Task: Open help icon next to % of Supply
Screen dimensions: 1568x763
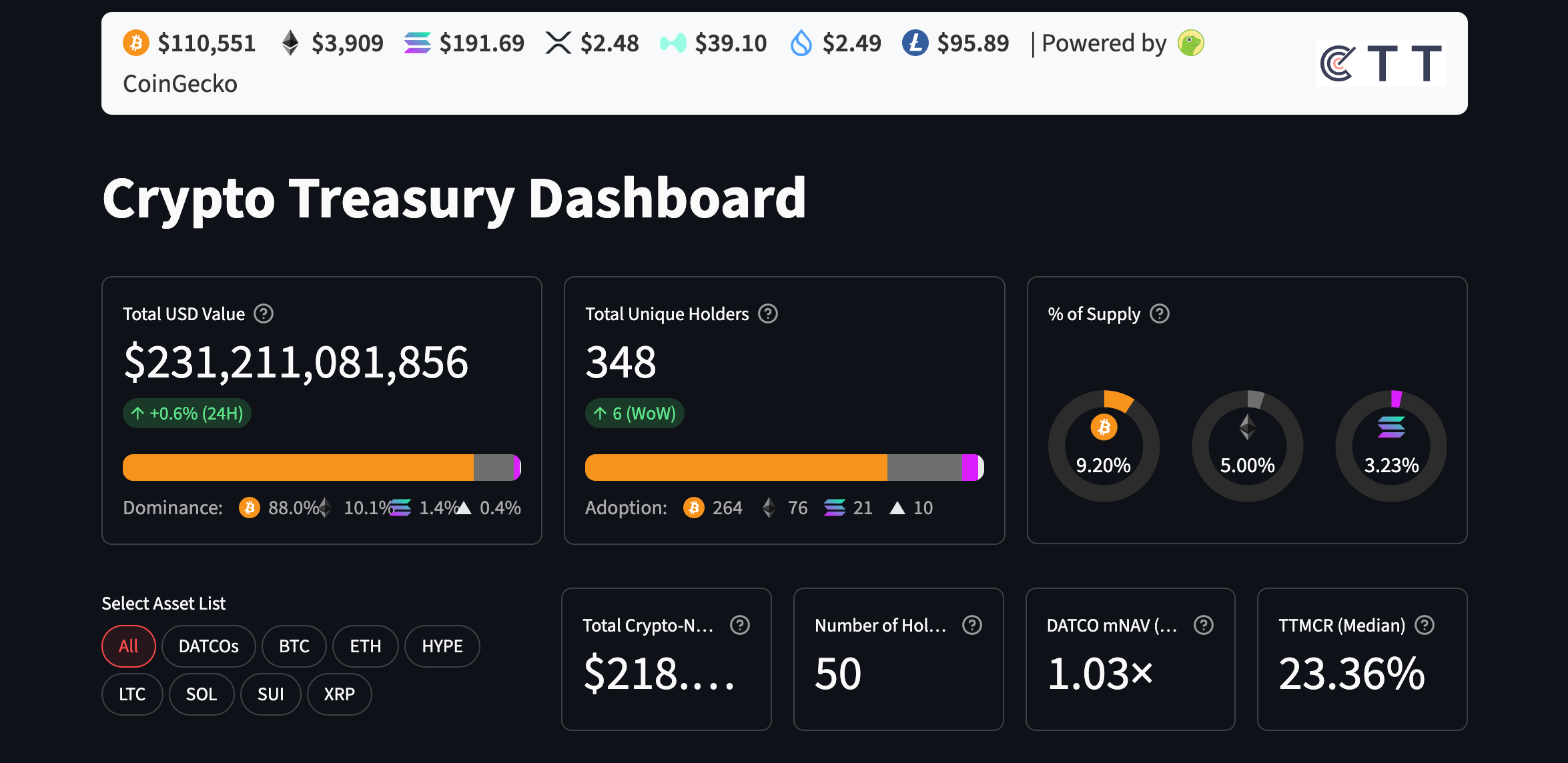Action: pos(1160,313)
